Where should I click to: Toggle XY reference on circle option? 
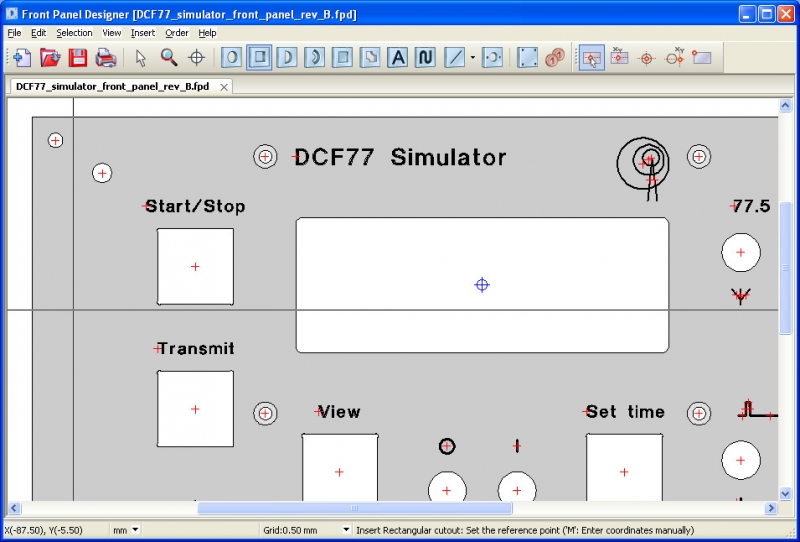674,57
